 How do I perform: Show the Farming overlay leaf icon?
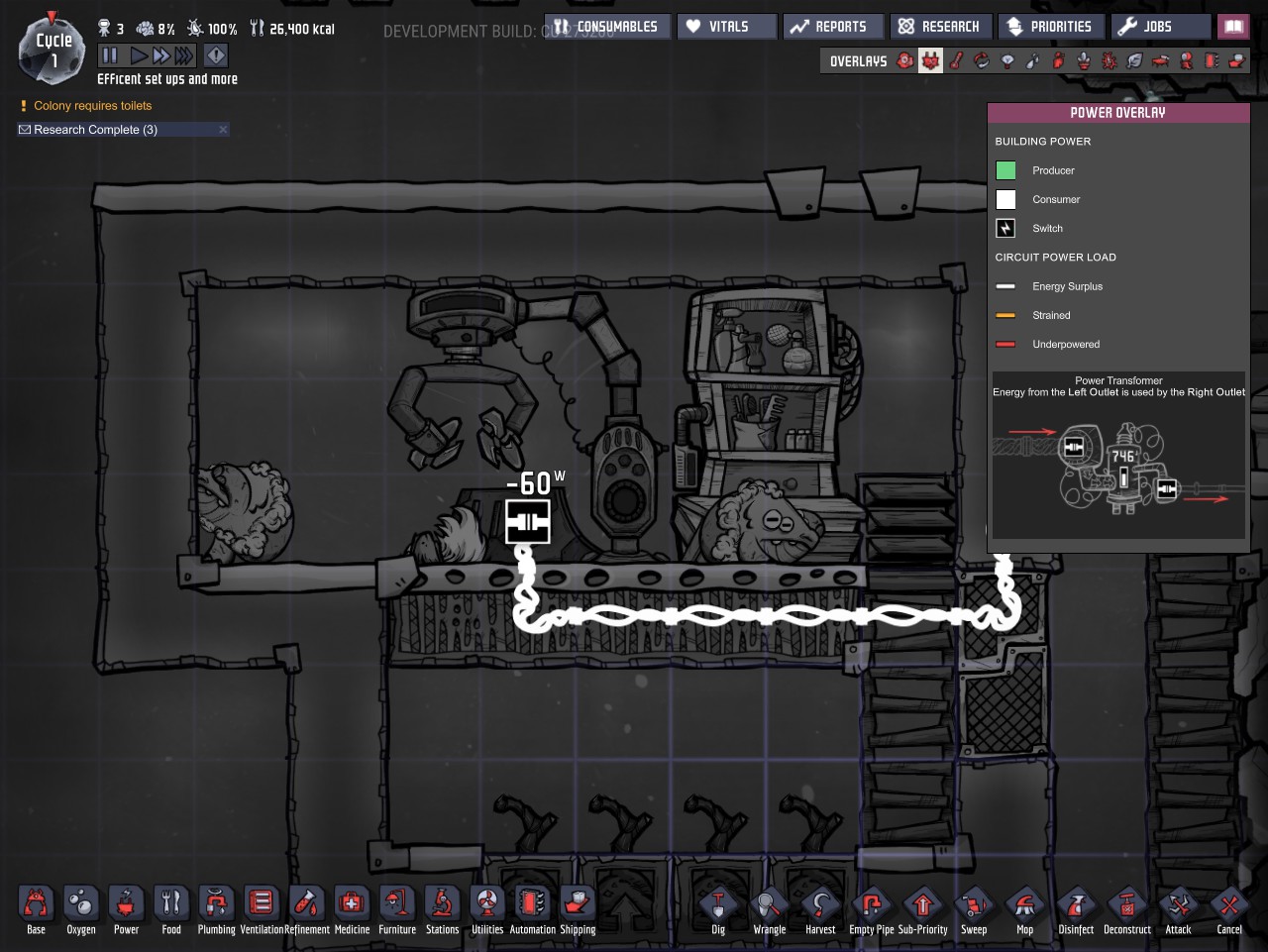[x=1135, y=61]
